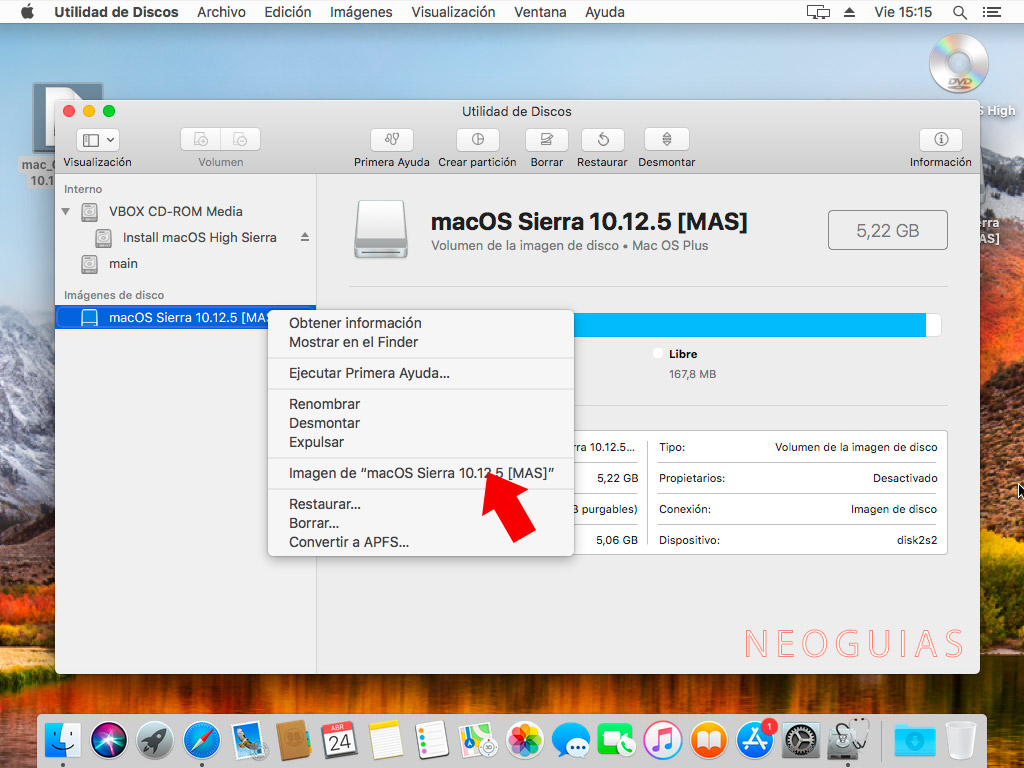Select the main disk in sidebar
This screenshot has width=1024, height=768.
[123, 264]
